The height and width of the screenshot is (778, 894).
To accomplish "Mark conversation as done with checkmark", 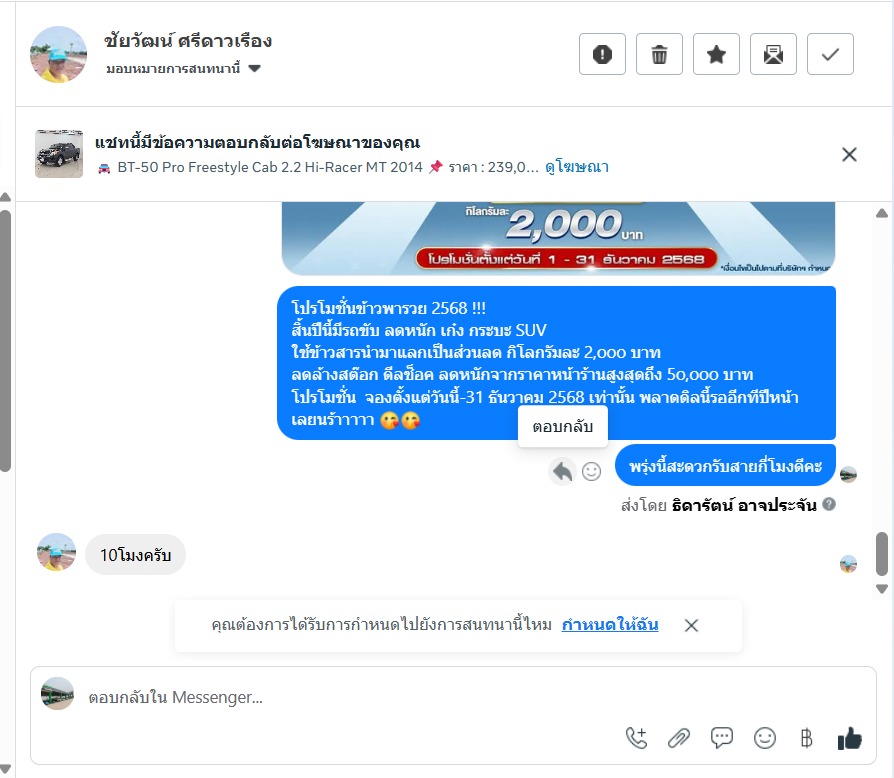I will [x=830, y=54].
